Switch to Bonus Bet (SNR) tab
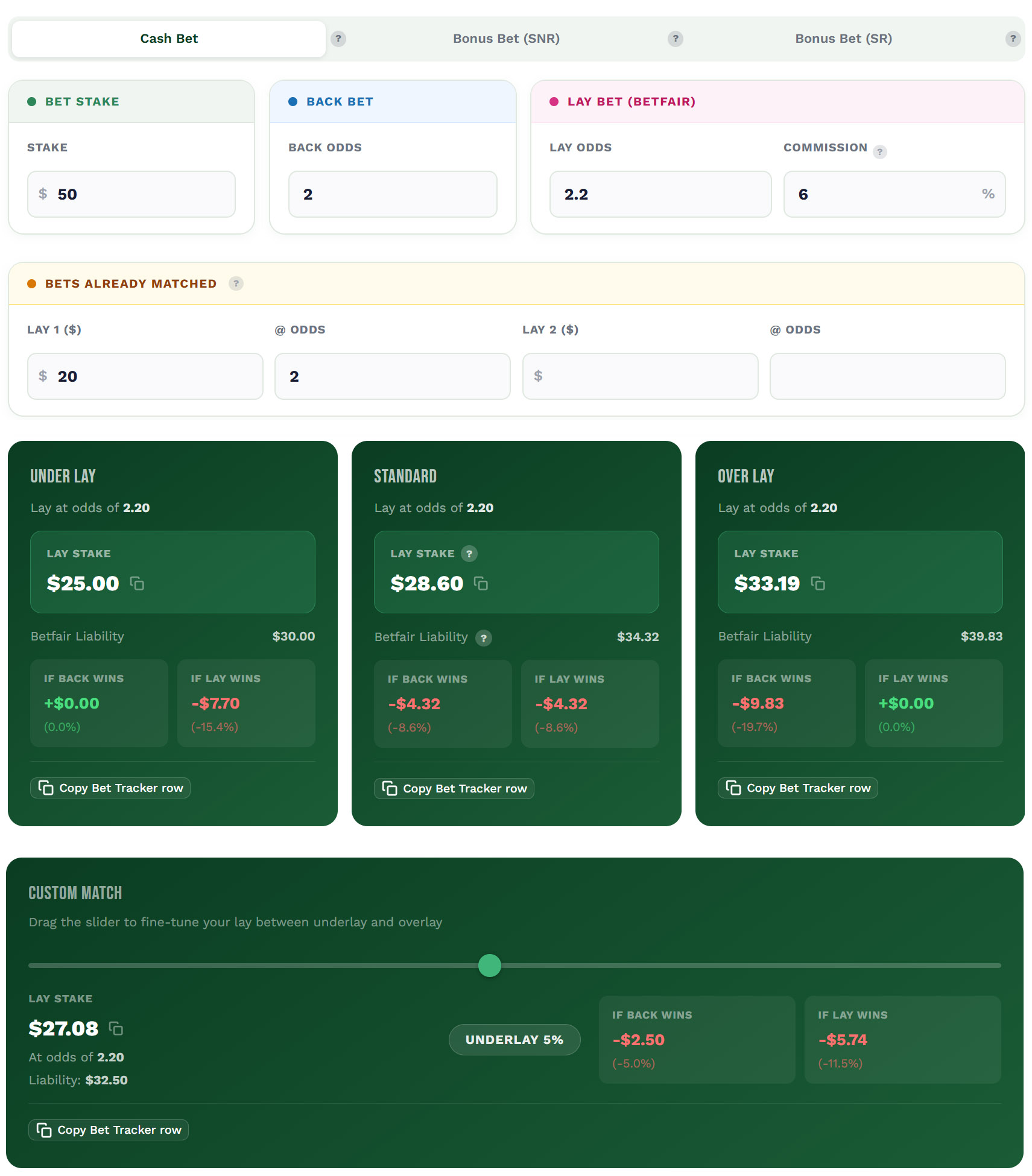The width and height of the screenshot is (1032, 1176). 506,39
